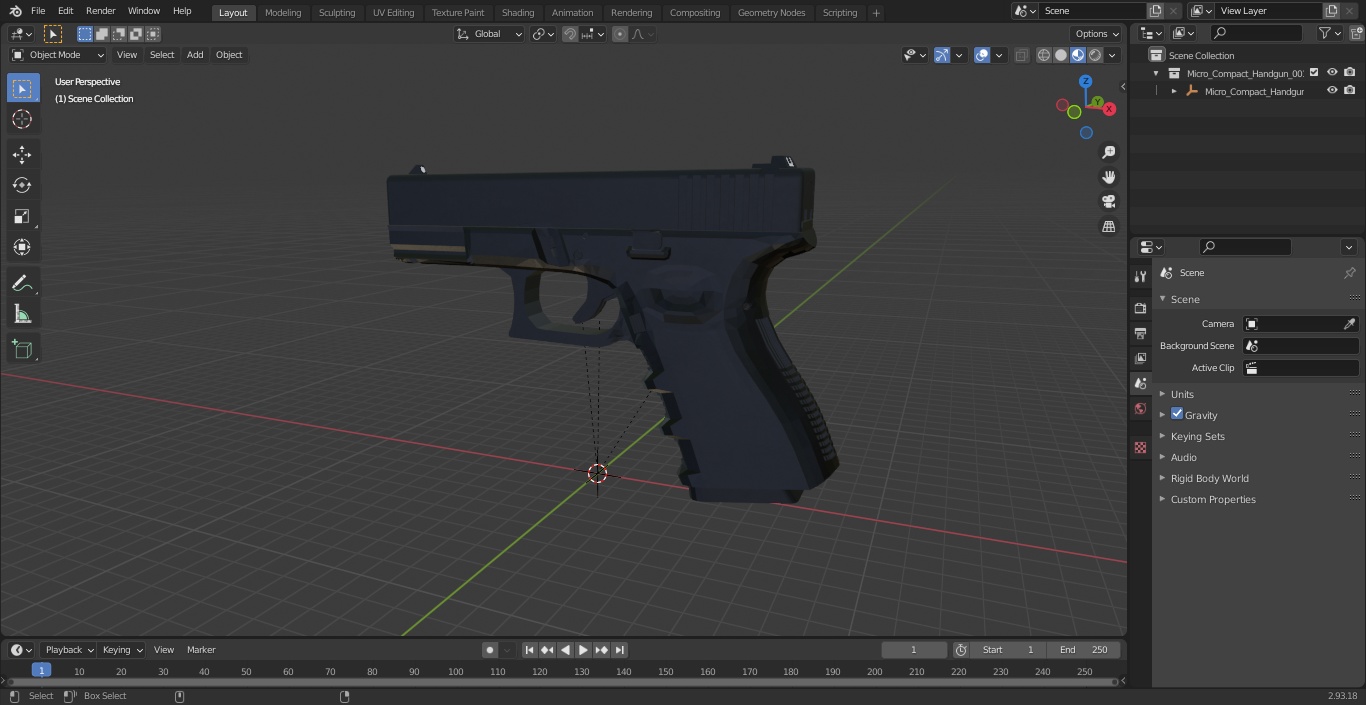Select the Scale tool
The image size is (1366, 705).
pyautogui.click(x=22, y=216)
